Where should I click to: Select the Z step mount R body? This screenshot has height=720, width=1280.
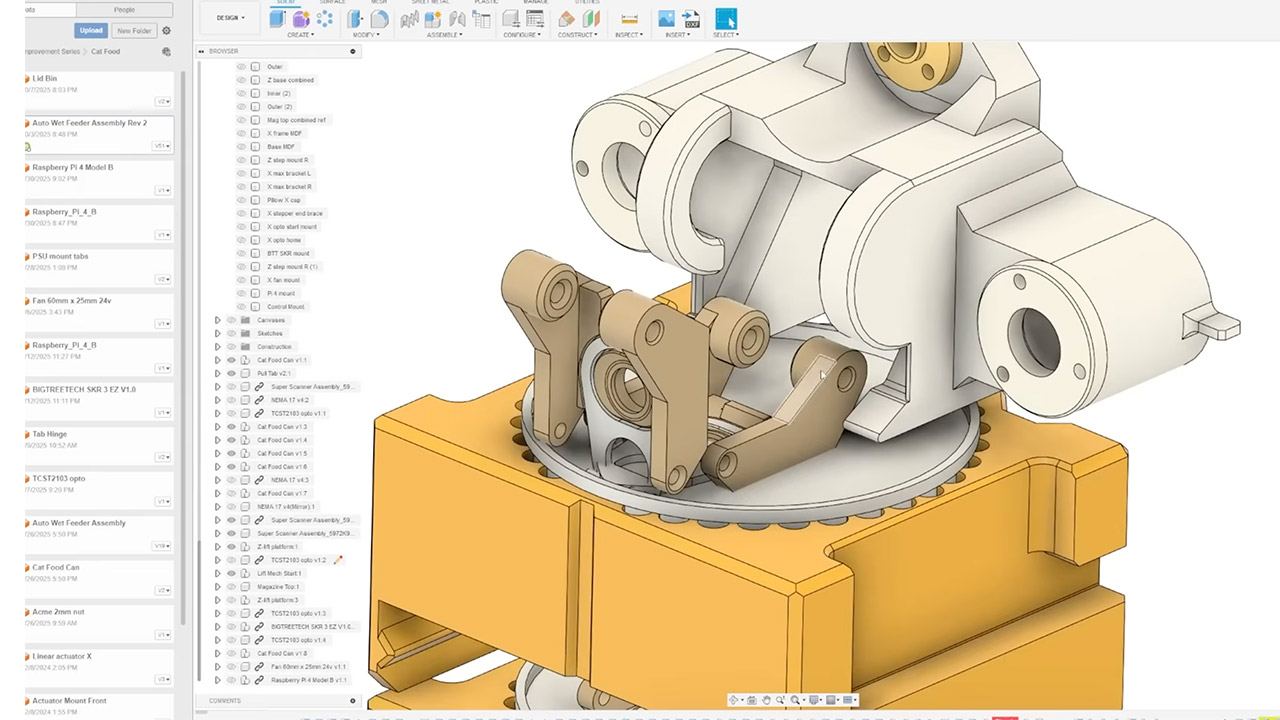[288, 160]
